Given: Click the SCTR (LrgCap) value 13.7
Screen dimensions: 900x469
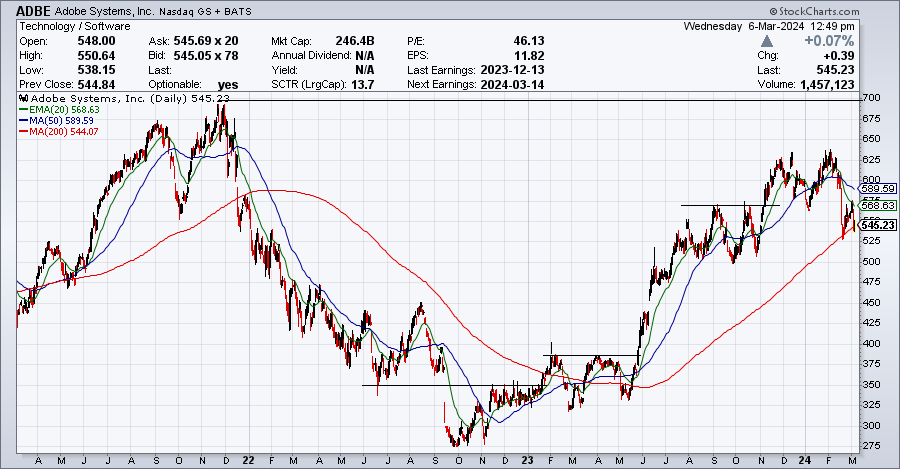Looking at the screenshot, I should [x=363, y=84].
